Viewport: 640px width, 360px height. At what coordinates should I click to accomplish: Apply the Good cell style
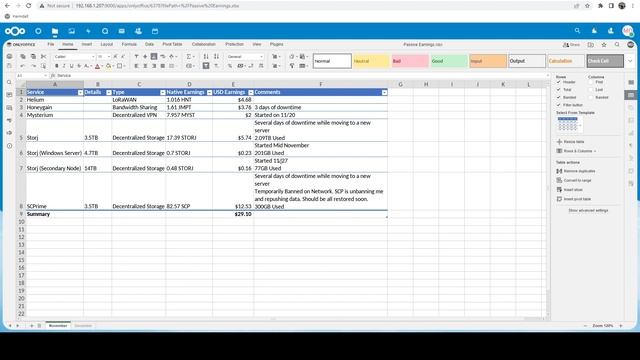click(x=449, y=61)
